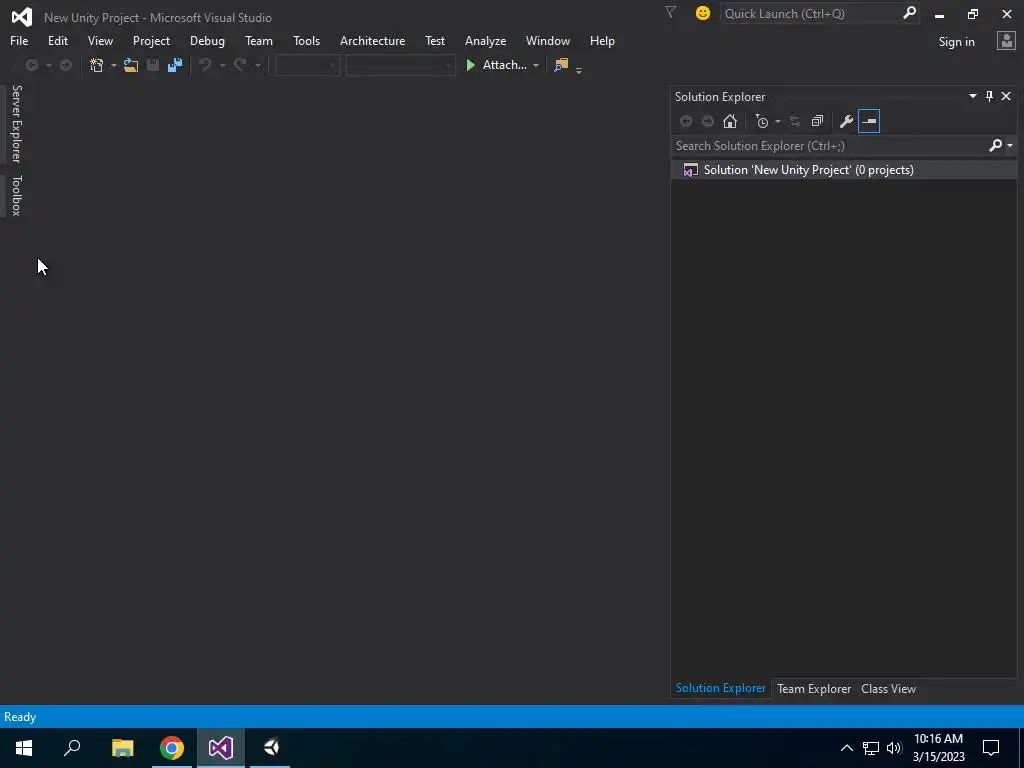Click the Back button in Solution Explorer toolbar
Screen dimensions: 1024x768
pos(686,121)
